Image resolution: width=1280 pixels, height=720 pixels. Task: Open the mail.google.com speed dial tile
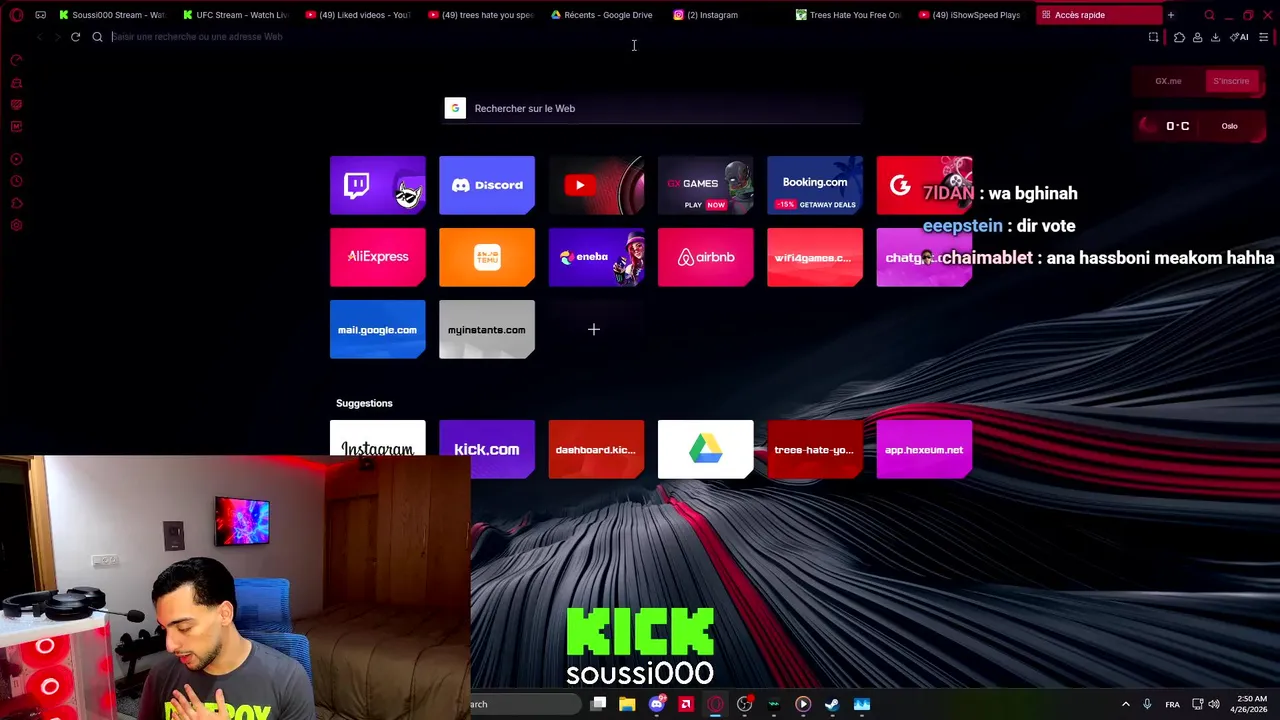[377, 329]
